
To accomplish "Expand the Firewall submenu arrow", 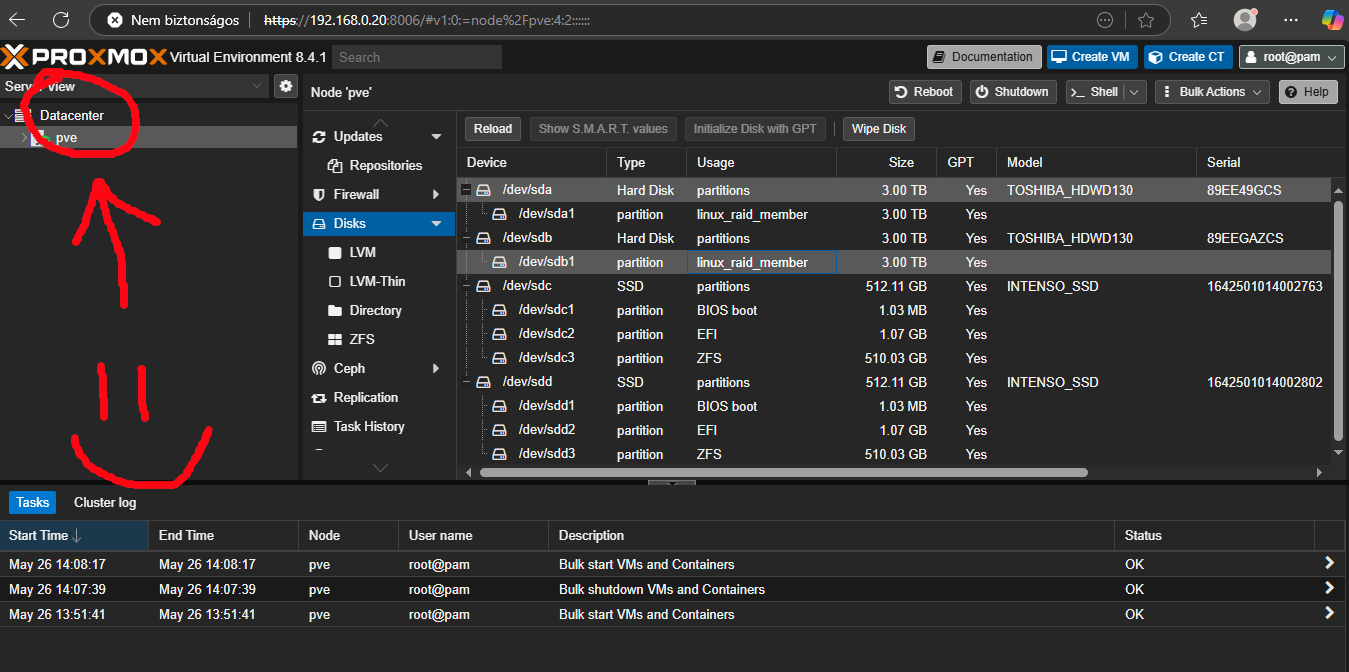I will 436,194.
